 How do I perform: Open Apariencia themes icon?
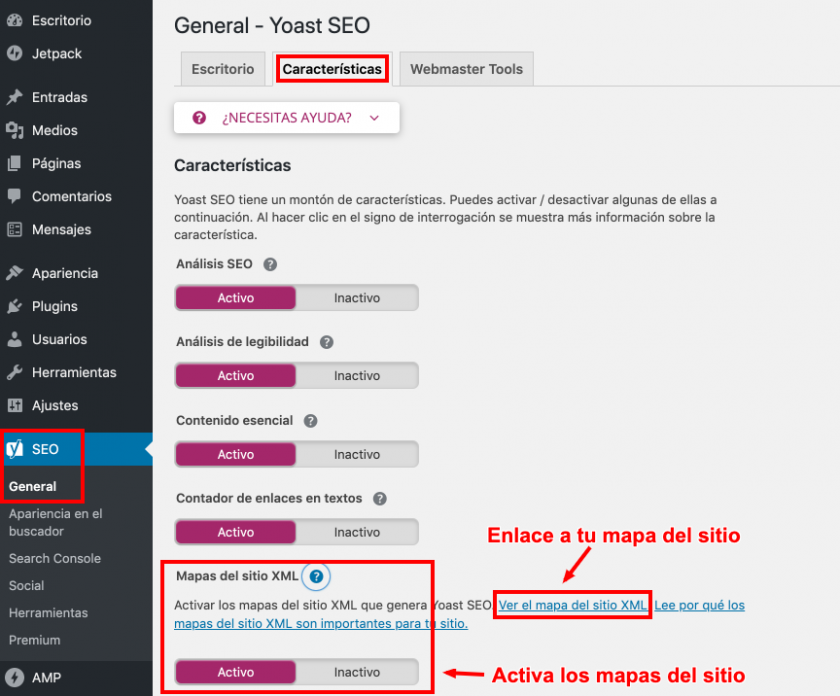point(15,272)
